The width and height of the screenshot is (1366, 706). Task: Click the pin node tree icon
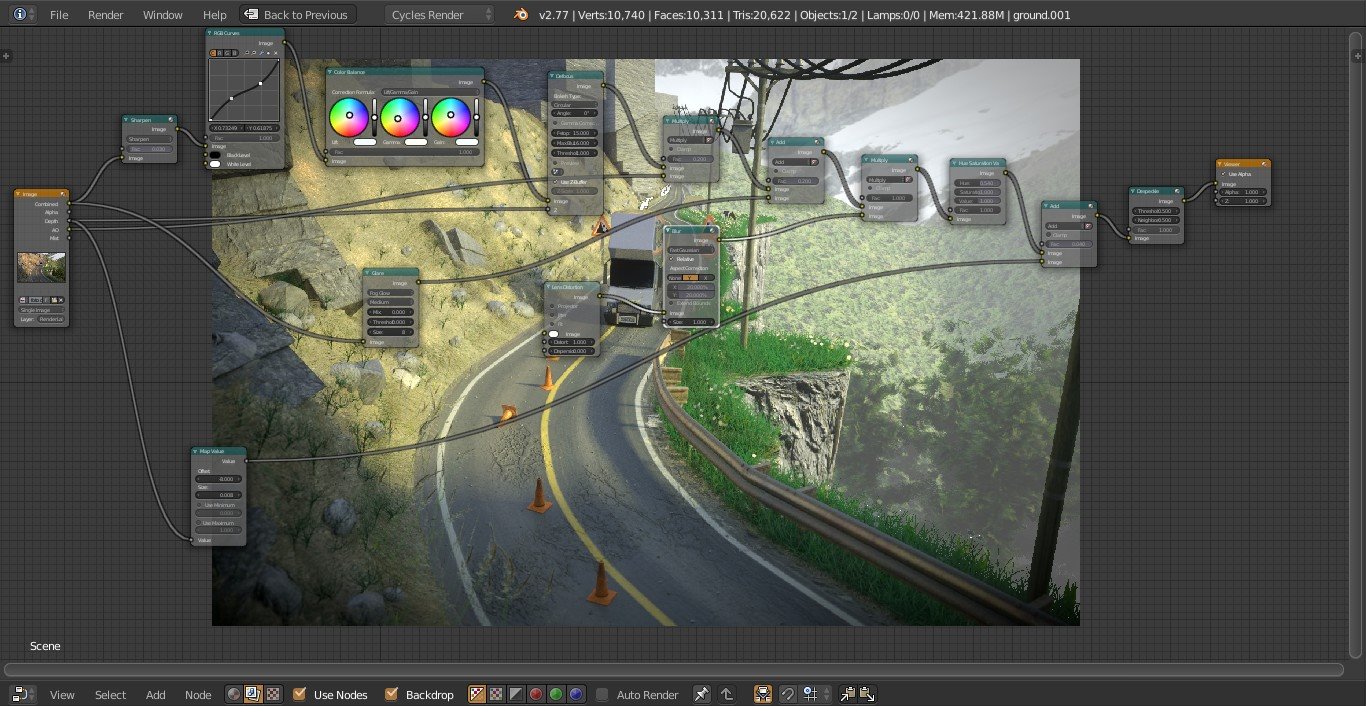coord(702,694)
